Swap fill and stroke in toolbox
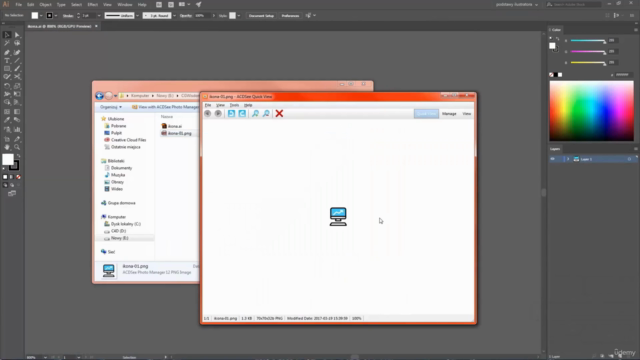The height and width of the screenshot is (360, 640). point(18,156)
